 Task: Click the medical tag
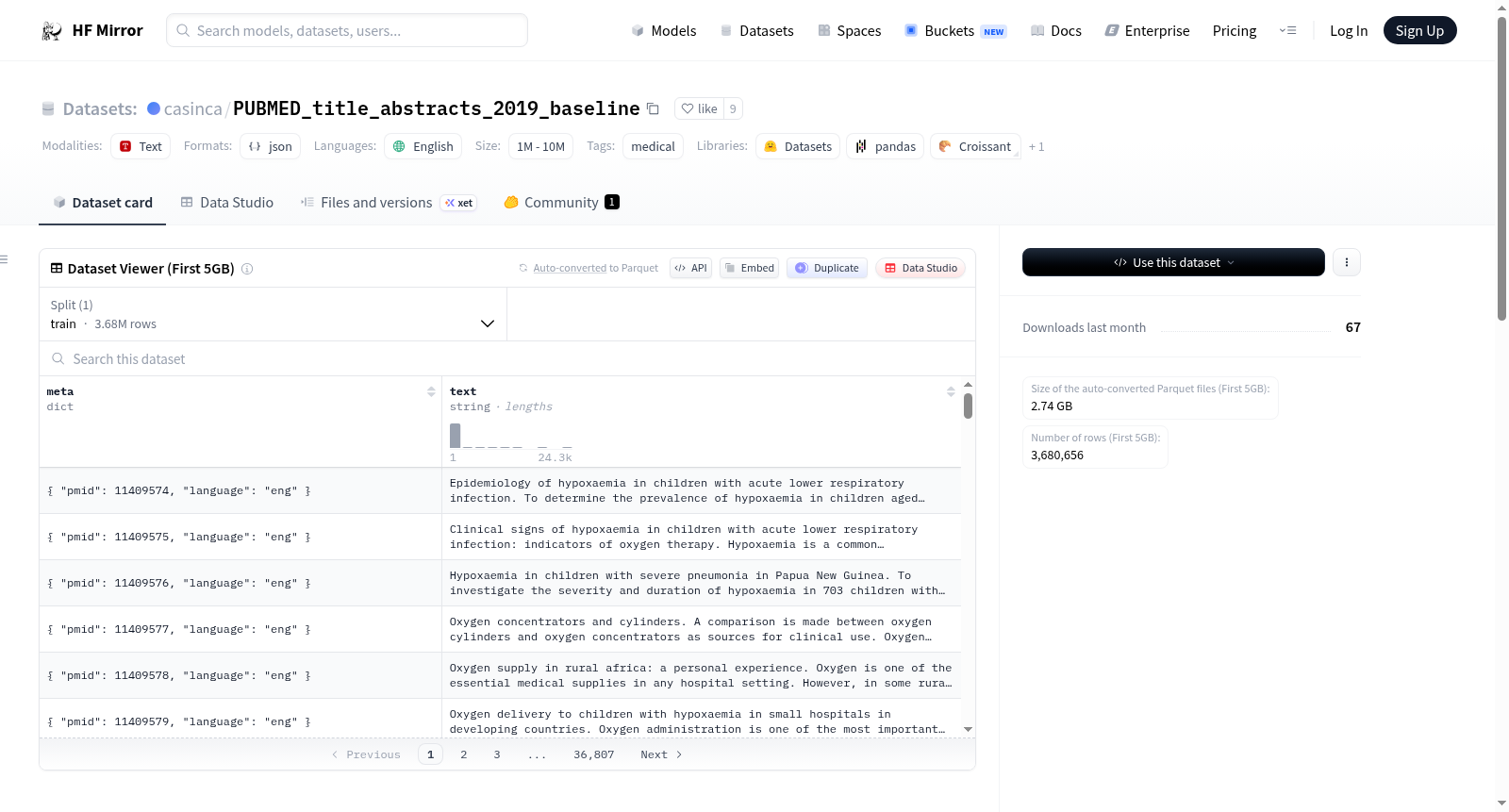[x=654, y=146]
